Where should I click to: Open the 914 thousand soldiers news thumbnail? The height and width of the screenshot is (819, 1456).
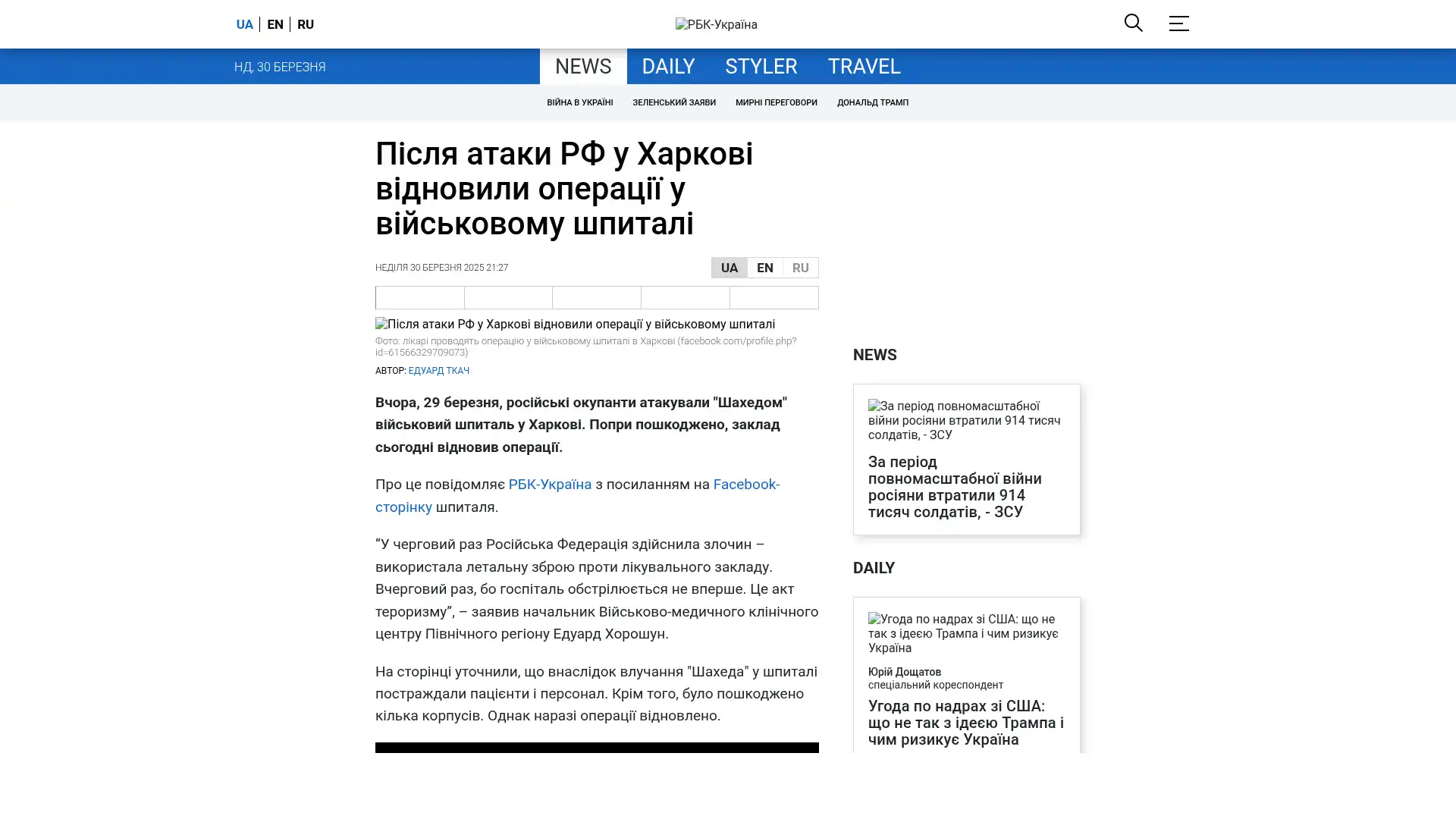[965, 420]
